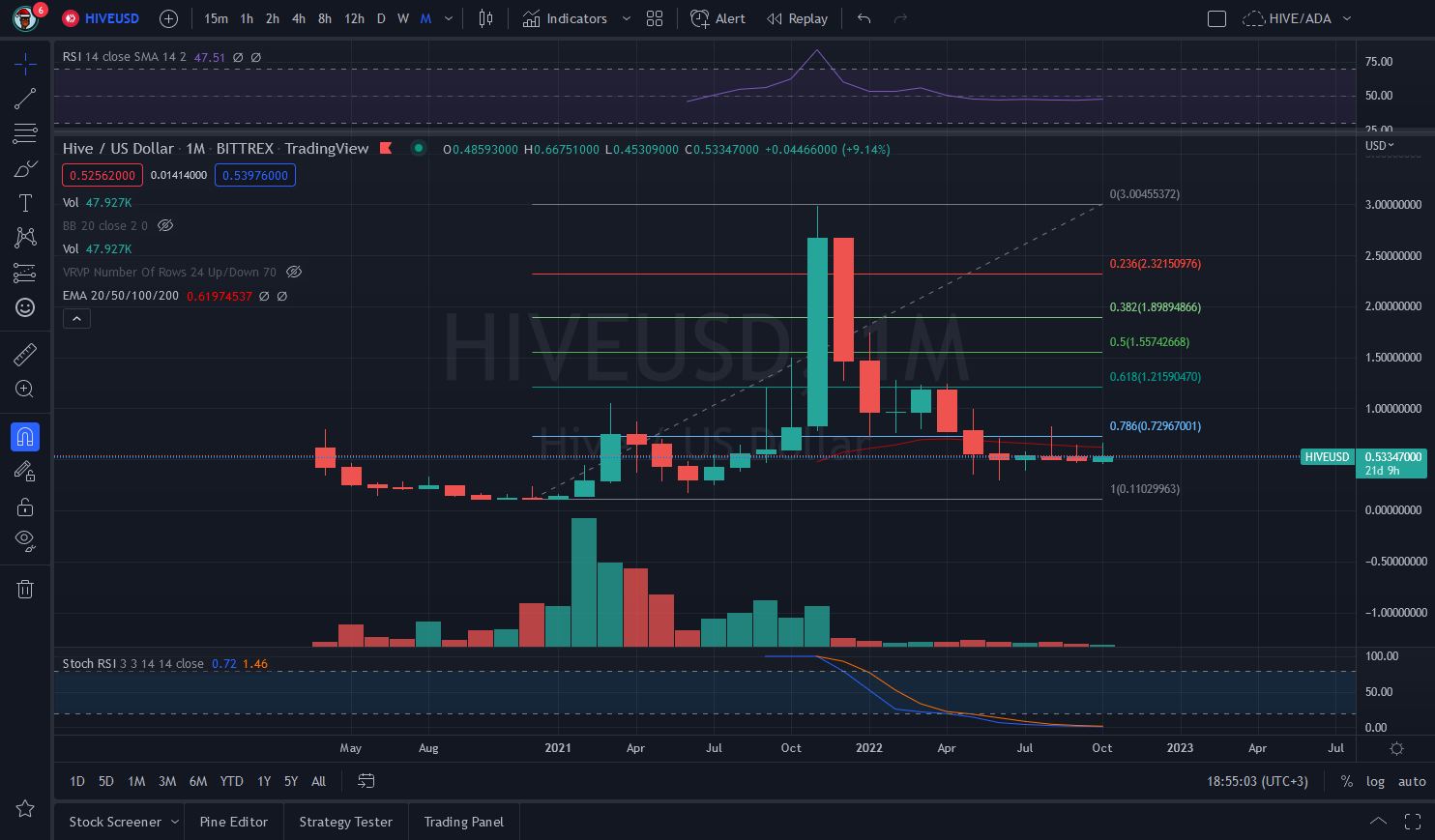Click the 18:55:03 (UTC+3) timezone clock
1435x840 pixels.
coord(1257,781)
